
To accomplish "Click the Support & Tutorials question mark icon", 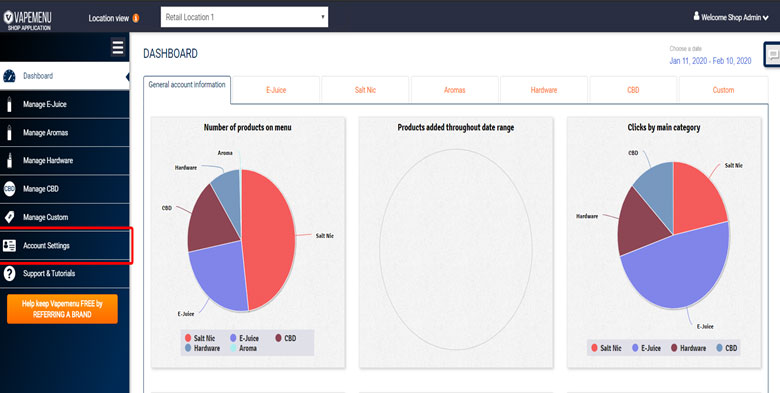I will pyautogui.click(x=9, y=274).
